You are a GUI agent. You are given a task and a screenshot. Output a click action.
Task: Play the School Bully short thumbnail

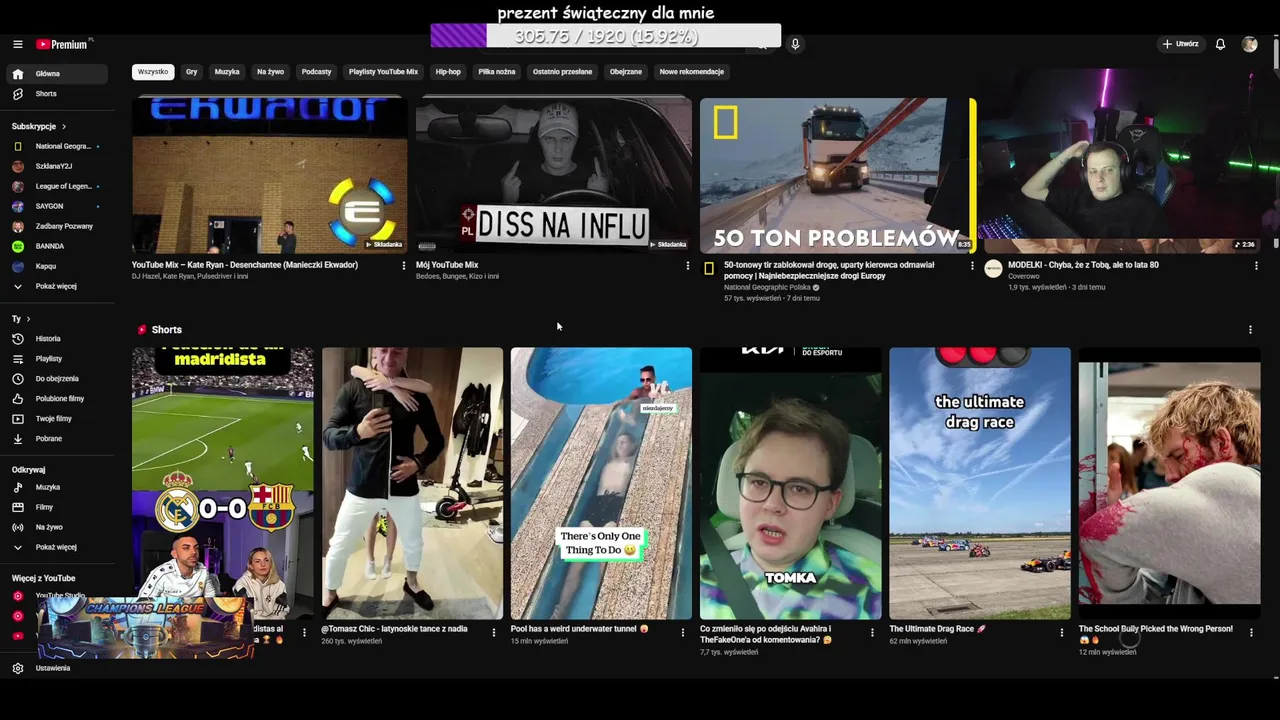1170,484
